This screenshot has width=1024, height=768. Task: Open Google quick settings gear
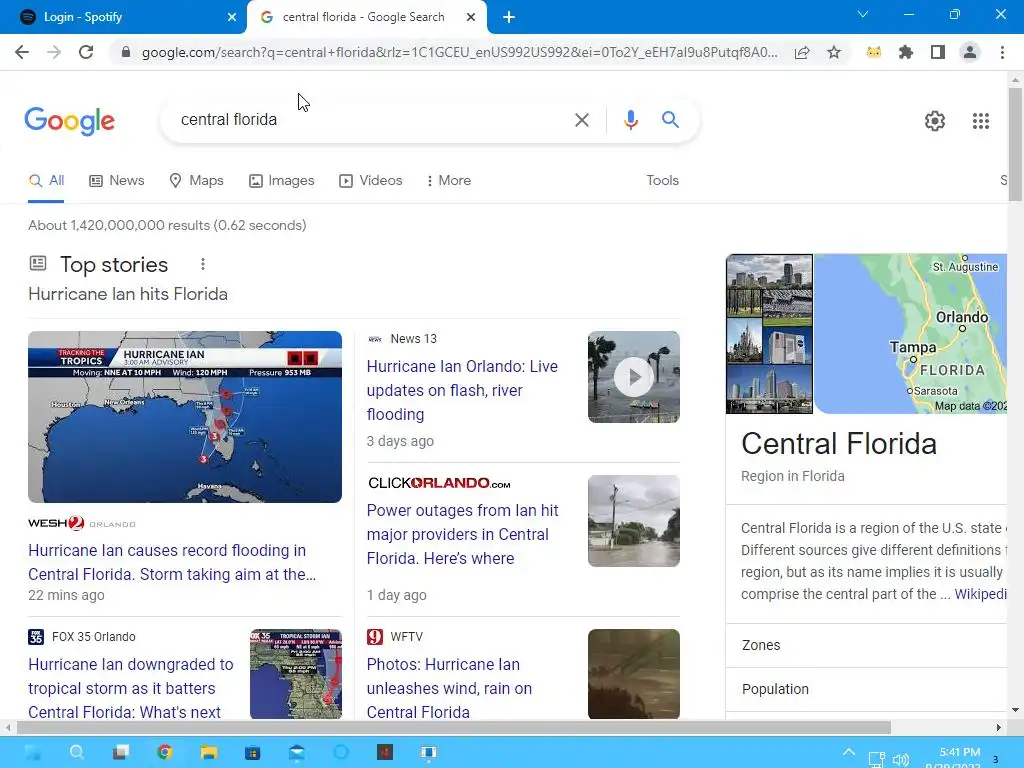[x=935, y=121]
